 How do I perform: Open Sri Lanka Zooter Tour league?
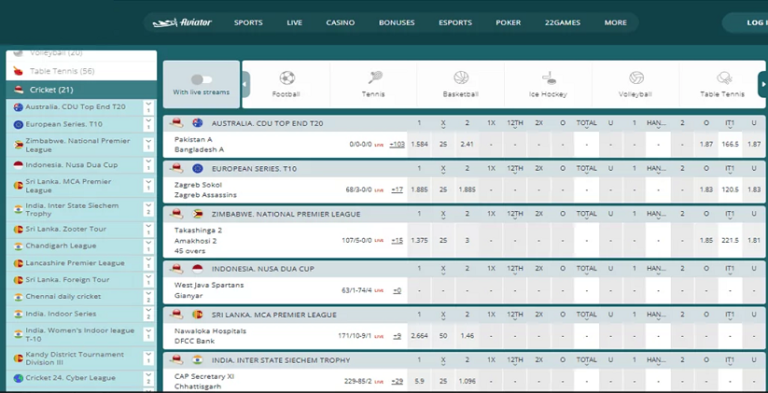(66, 229)
